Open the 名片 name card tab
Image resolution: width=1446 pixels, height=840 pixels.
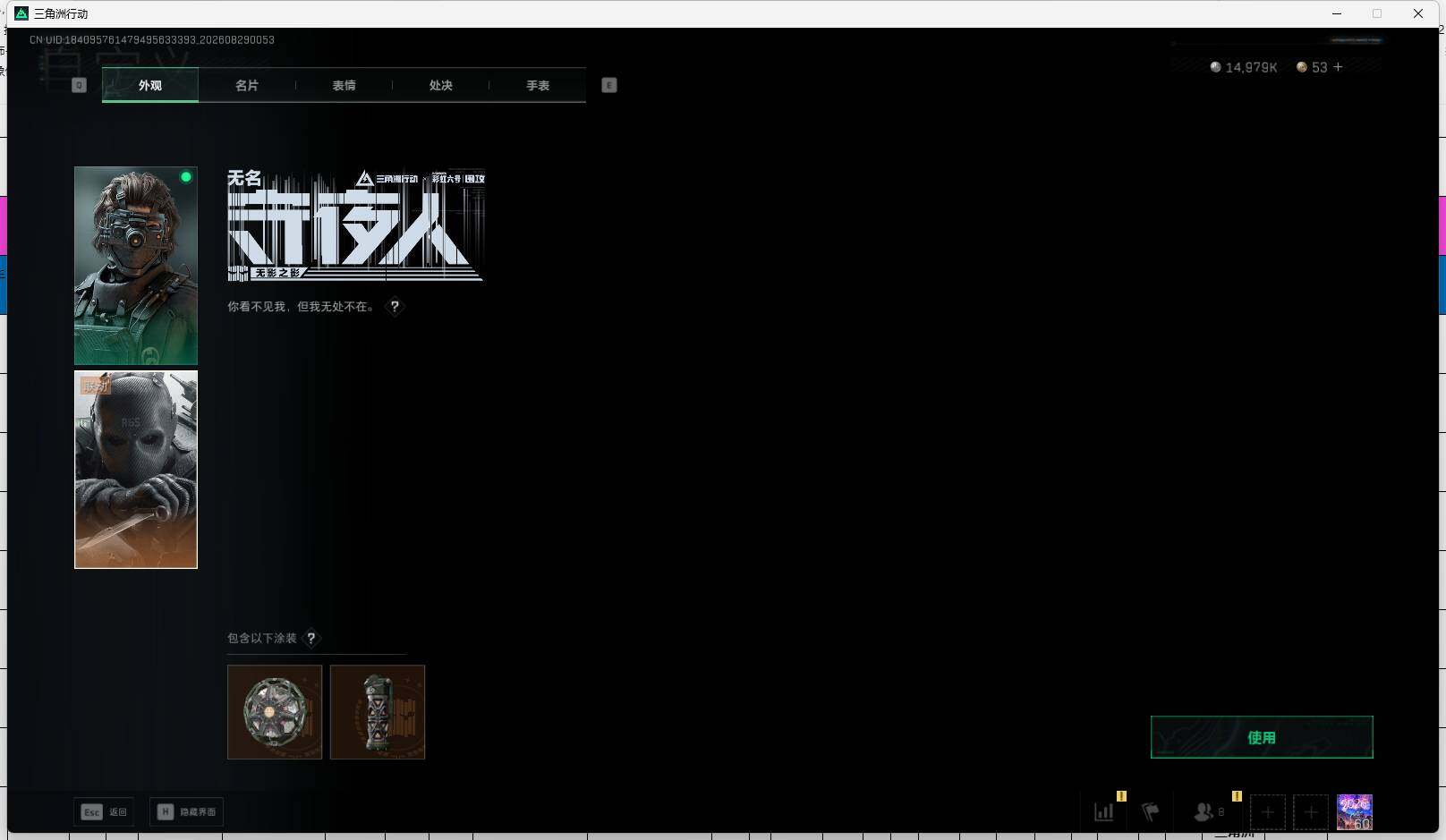247,85
